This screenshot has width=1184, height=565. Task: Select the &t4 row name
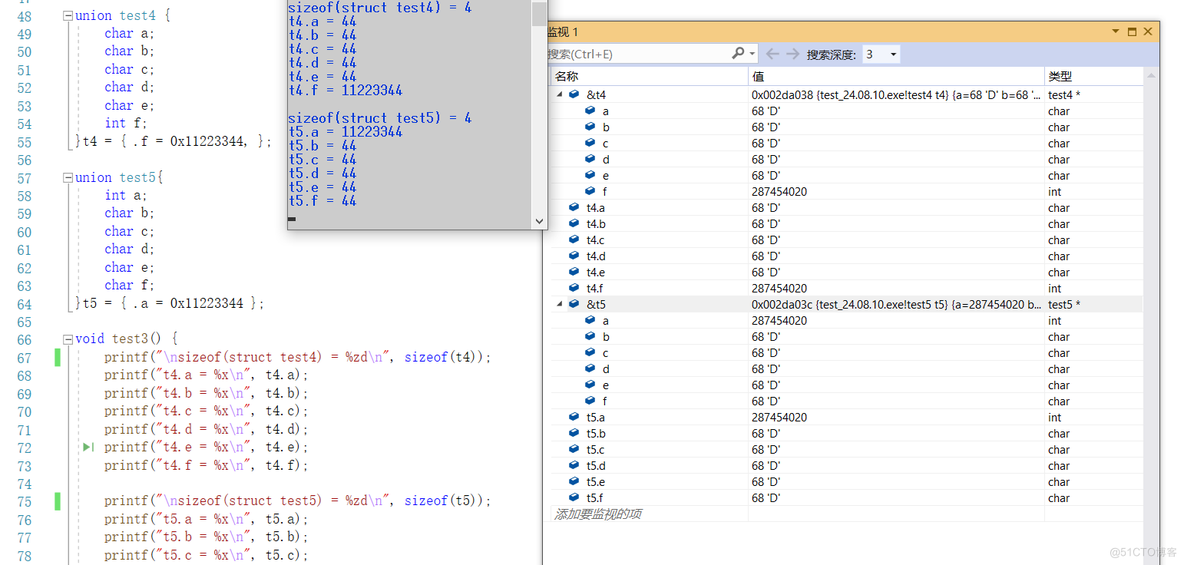coord(596,95)
